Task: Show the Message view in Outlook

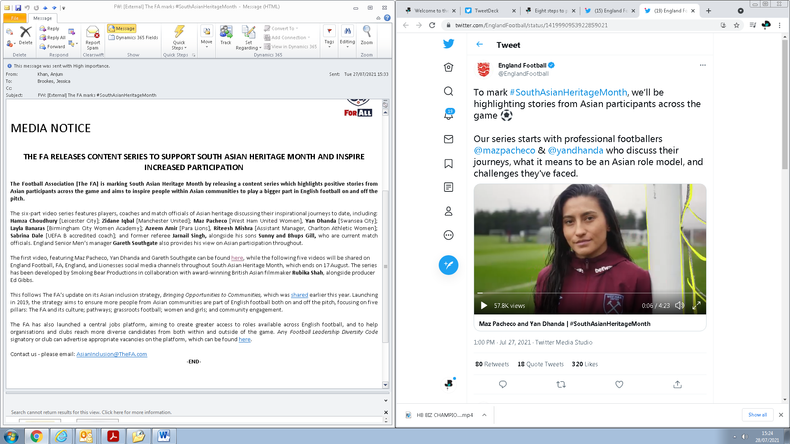Action: (121, 29)
